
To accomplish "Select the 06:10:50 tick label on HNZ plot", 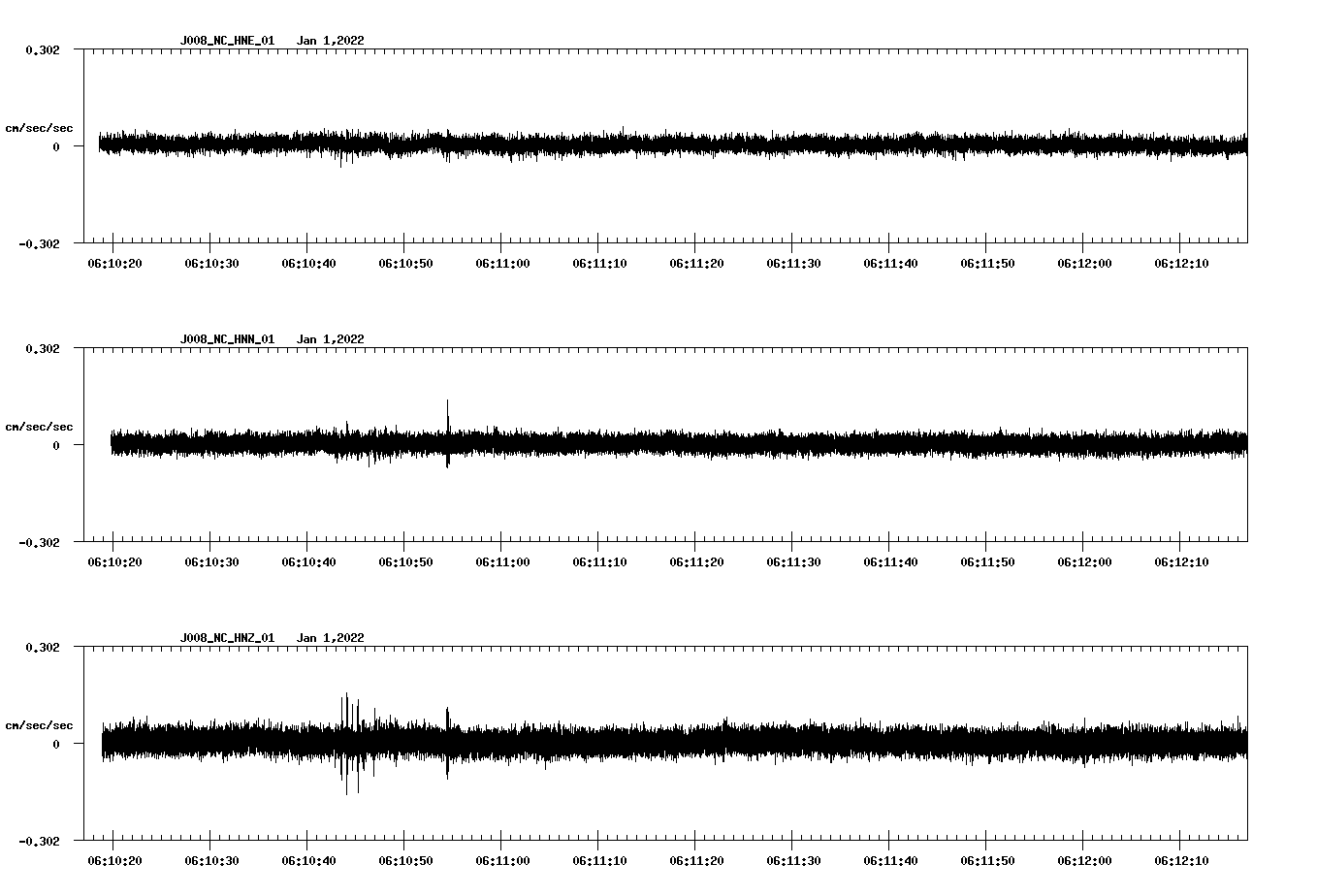I will point(405,861).
